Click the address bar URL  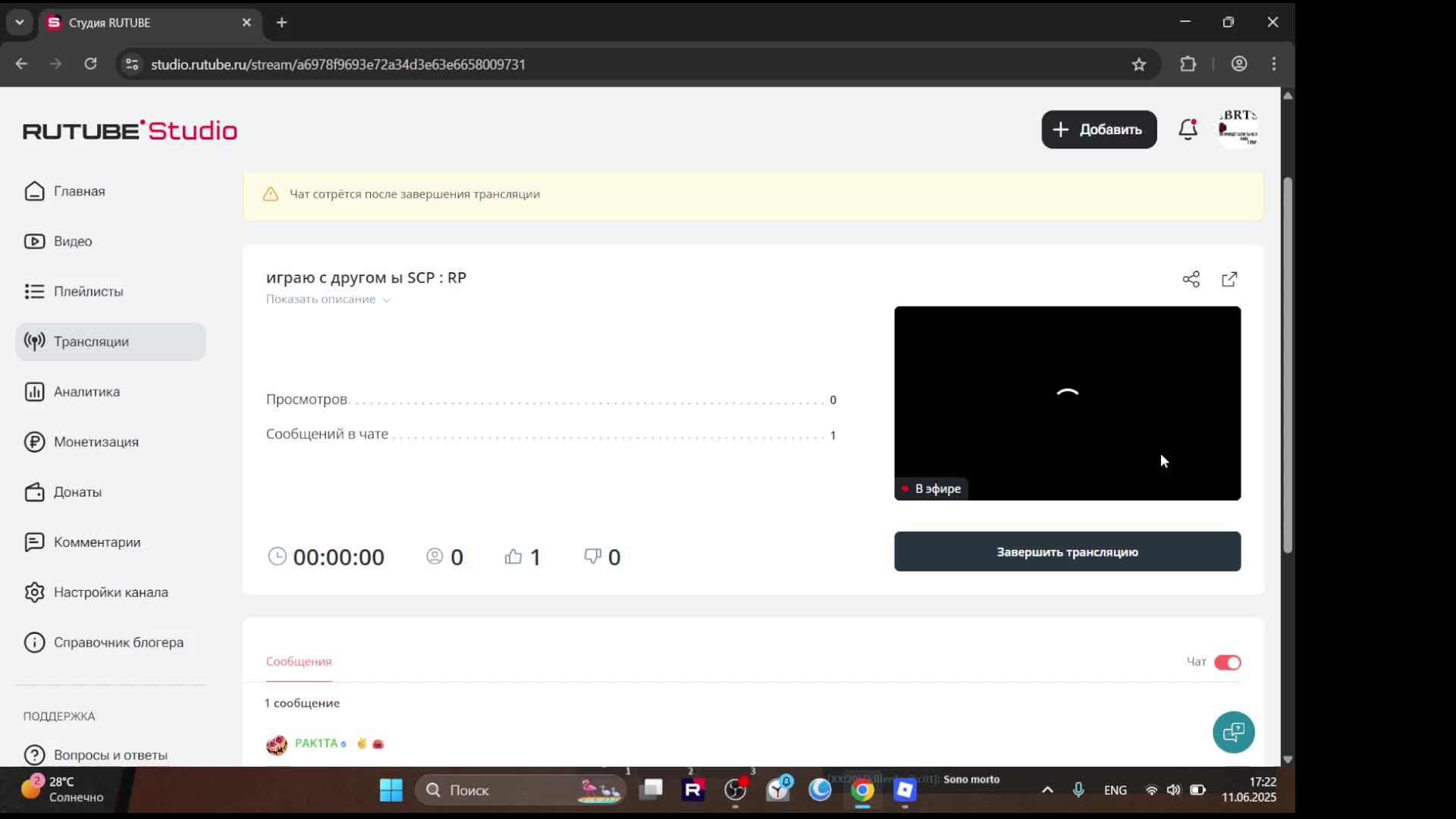[338, 64]
